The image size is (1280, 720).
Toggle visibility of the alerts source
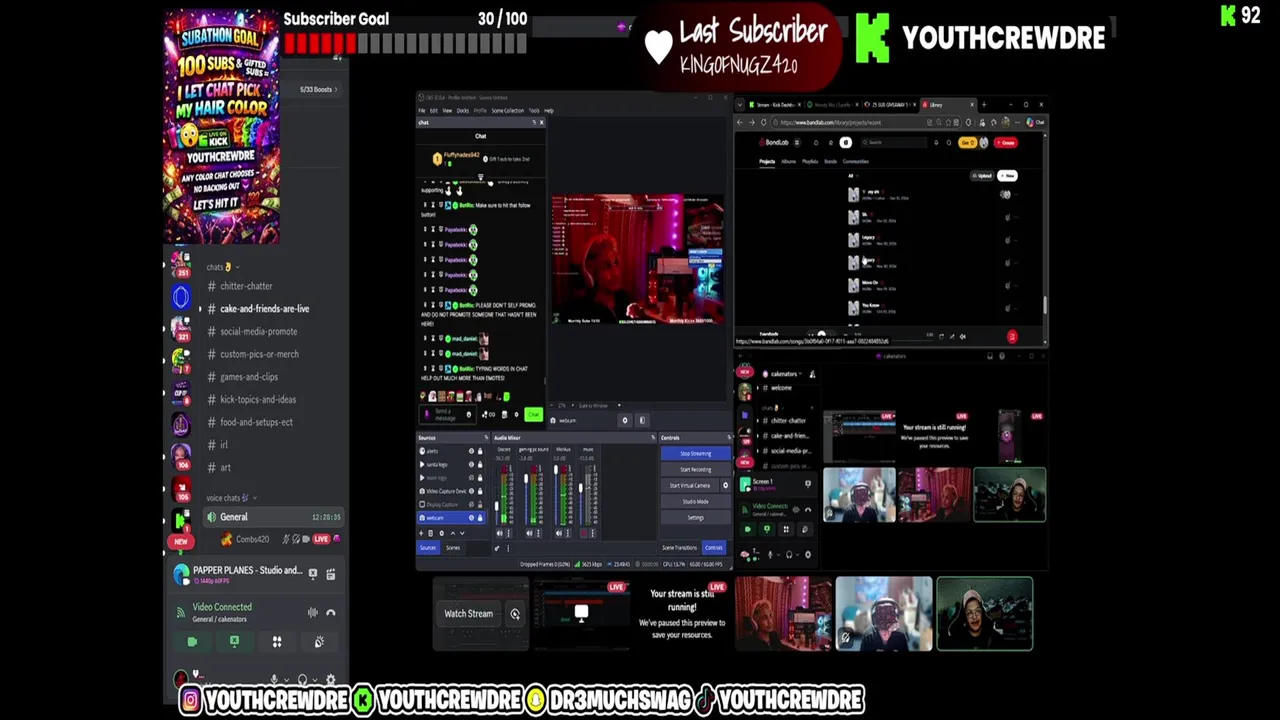pos(471,451)
